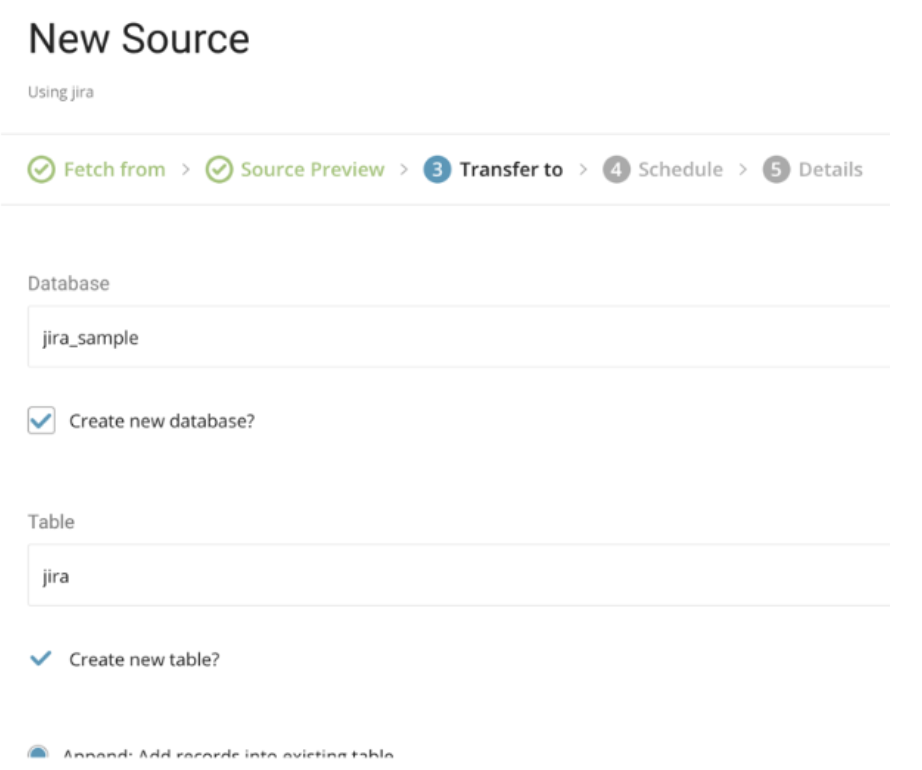Select the Append radio button

click(38, 753)
